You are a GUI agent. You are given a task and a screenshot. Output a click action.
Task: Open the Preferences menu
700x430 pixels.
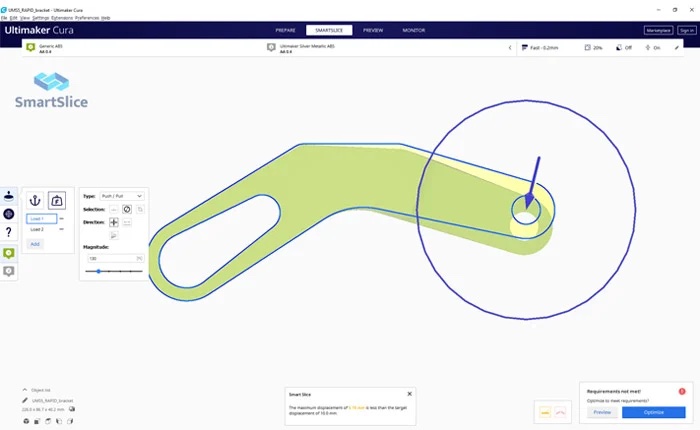87,18
